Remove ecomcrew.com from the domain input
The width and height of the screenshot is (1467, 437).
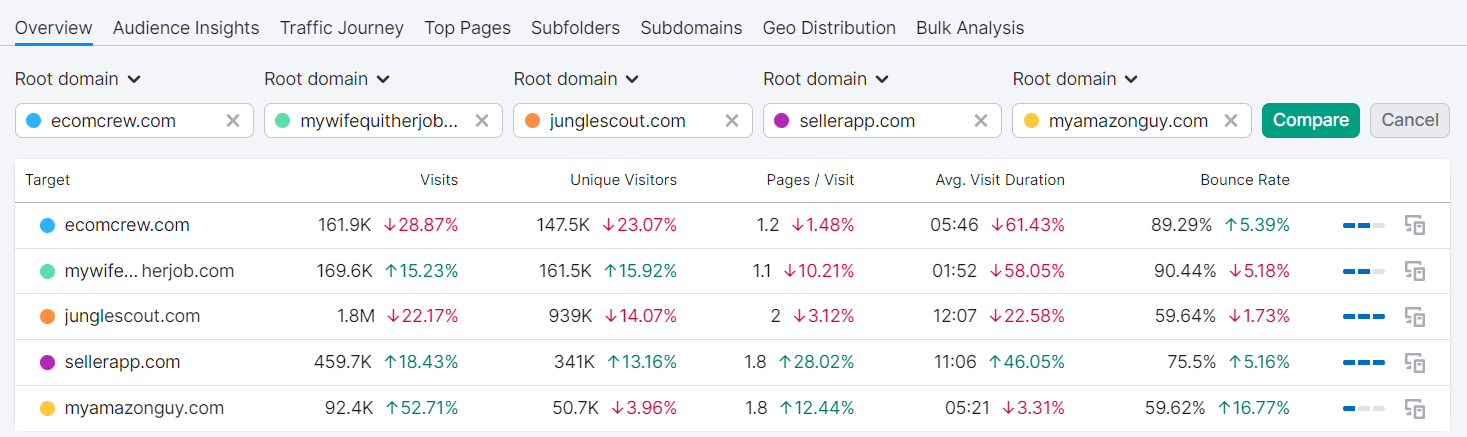233,121
